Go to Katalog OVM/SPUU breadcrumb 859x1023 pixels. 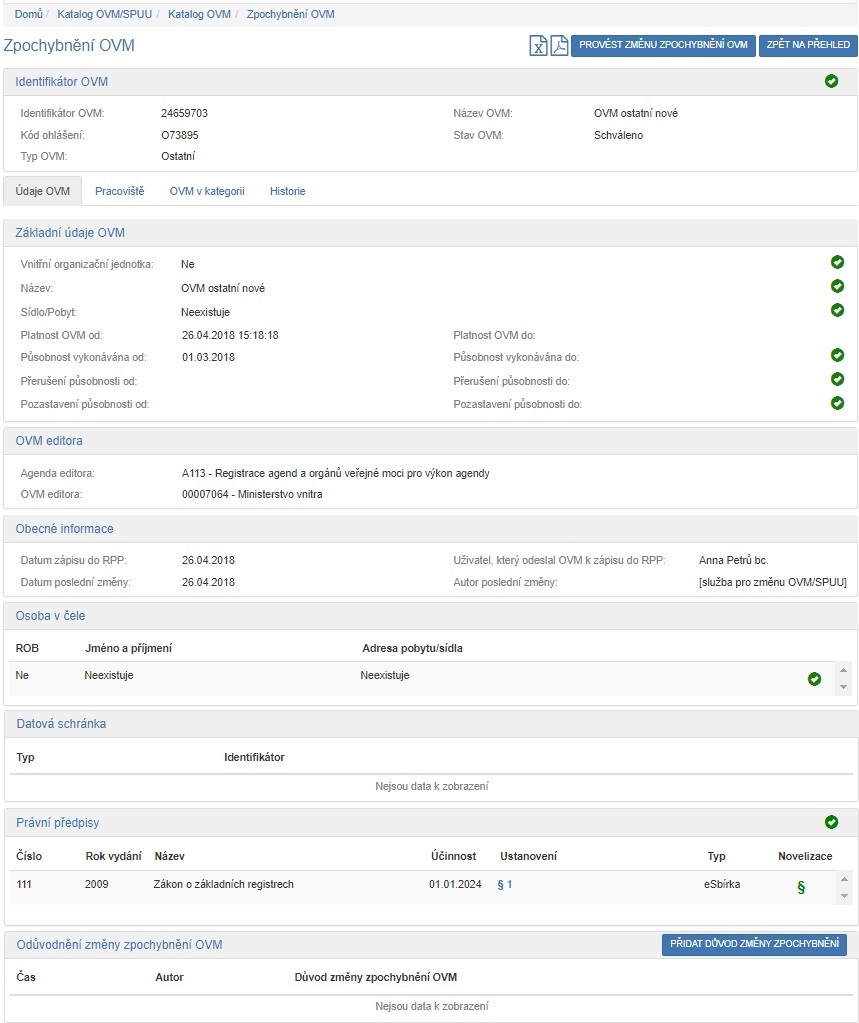pos(104,15)
